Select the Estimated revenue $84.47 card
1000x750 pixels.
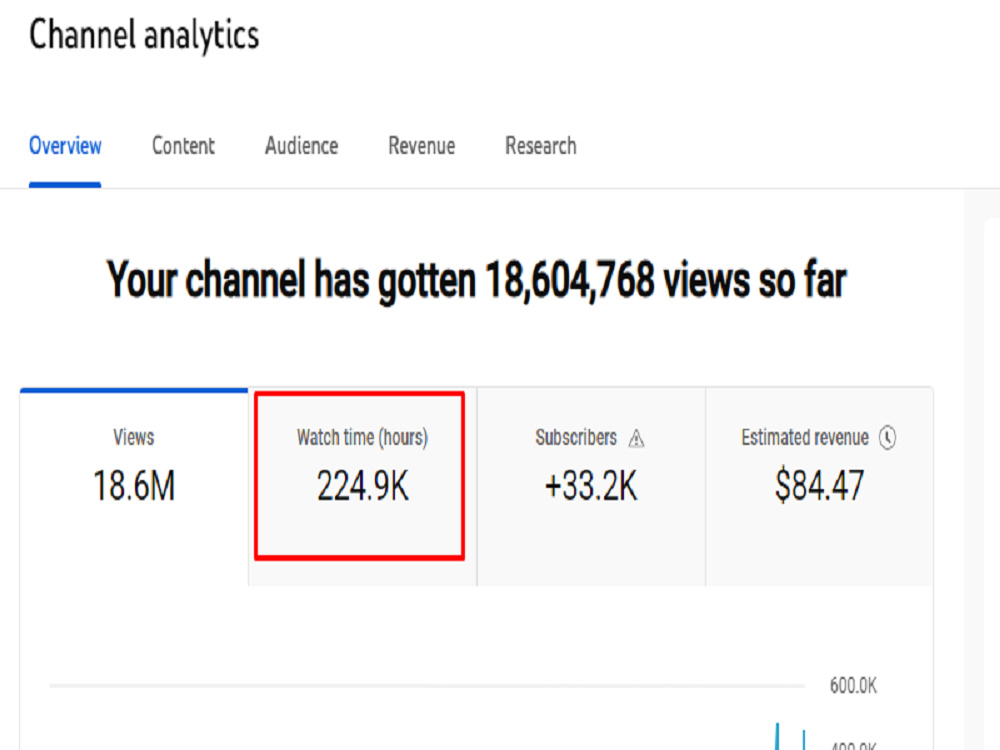coord(820,486)
